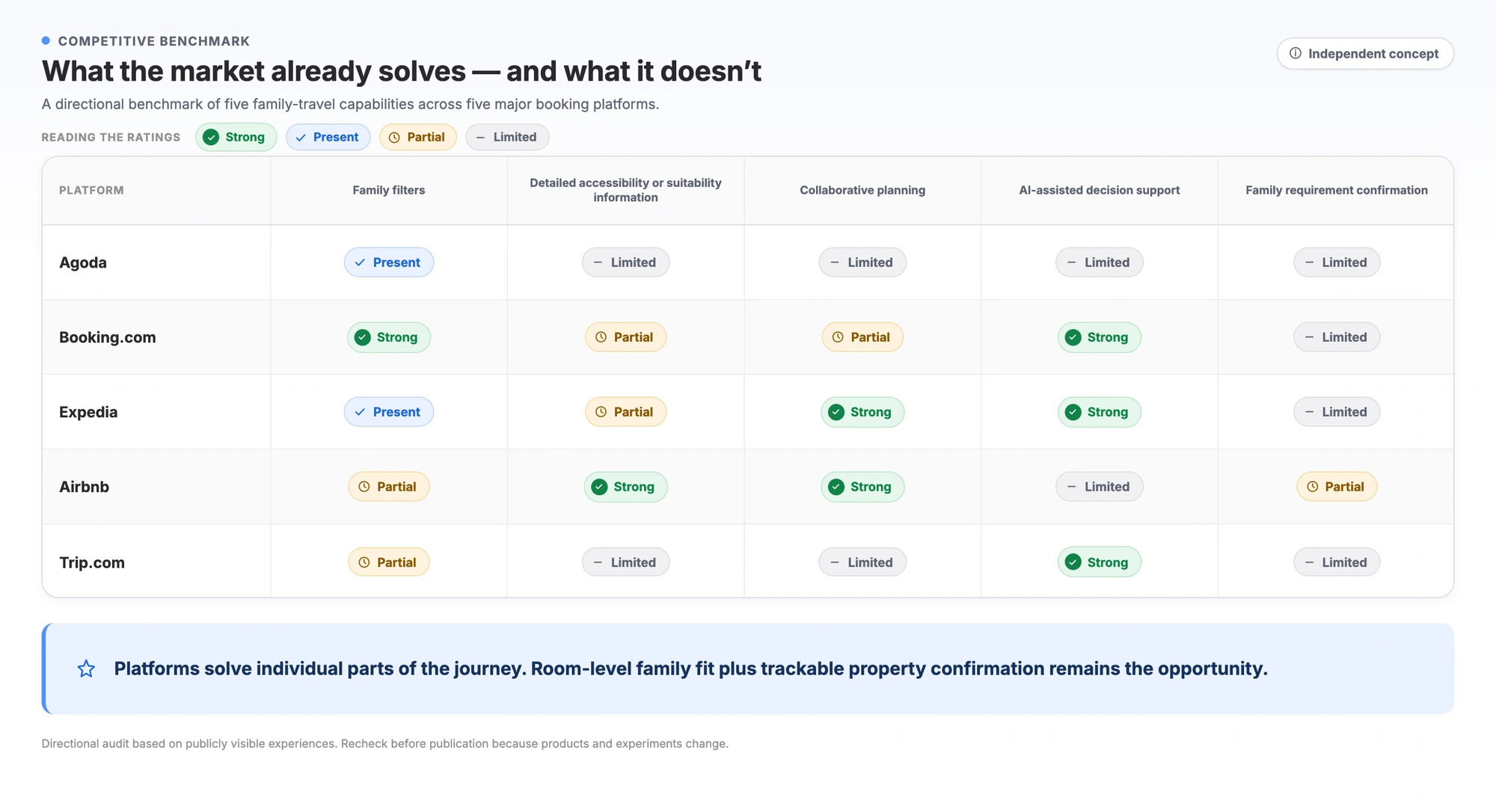Click Agoda's Family filters Present badge
The height and width of the screenshot is (812, 1496).
389,262
